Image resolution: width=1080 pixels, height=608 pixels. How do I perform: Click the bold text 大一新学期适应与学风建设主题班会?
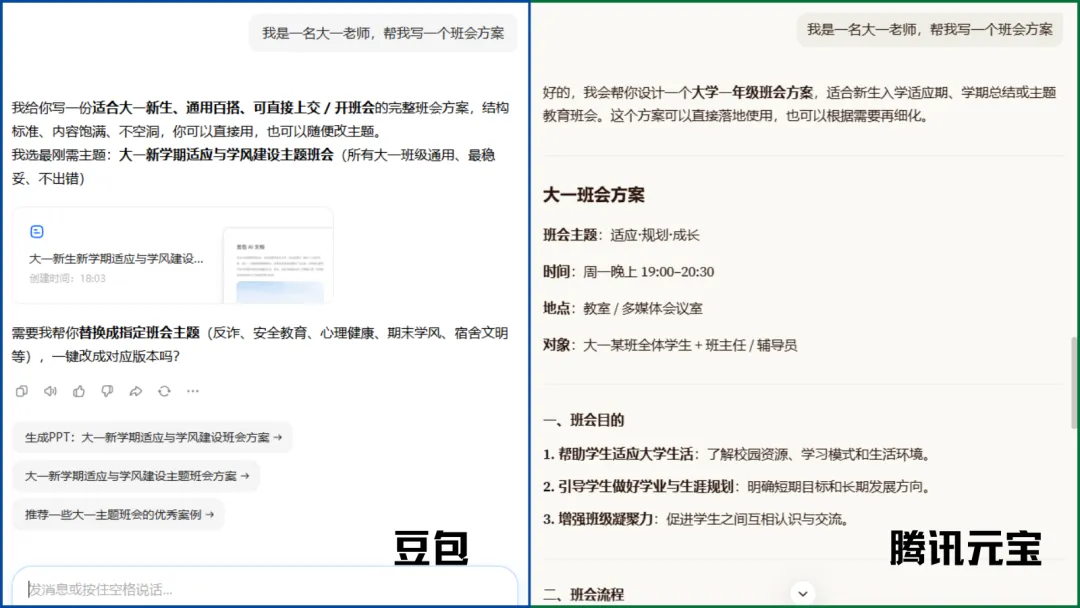[x=226, y=155]
